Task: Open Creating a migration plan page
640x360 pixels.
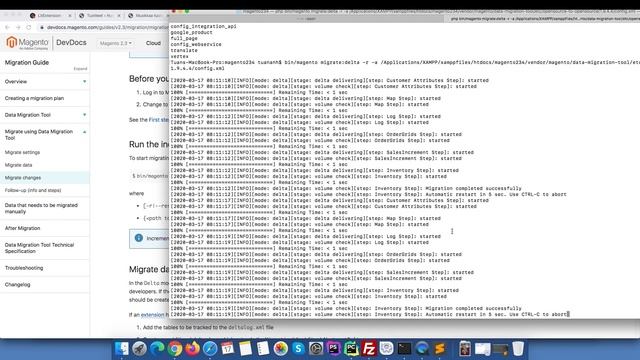Action: (x=34, y=98)
